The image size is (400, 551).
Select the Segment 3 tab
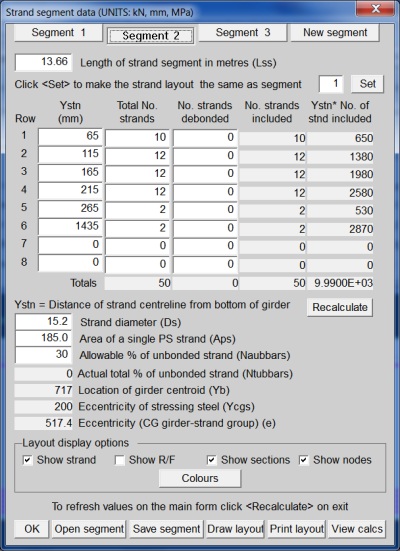click(x=243, y=33)
